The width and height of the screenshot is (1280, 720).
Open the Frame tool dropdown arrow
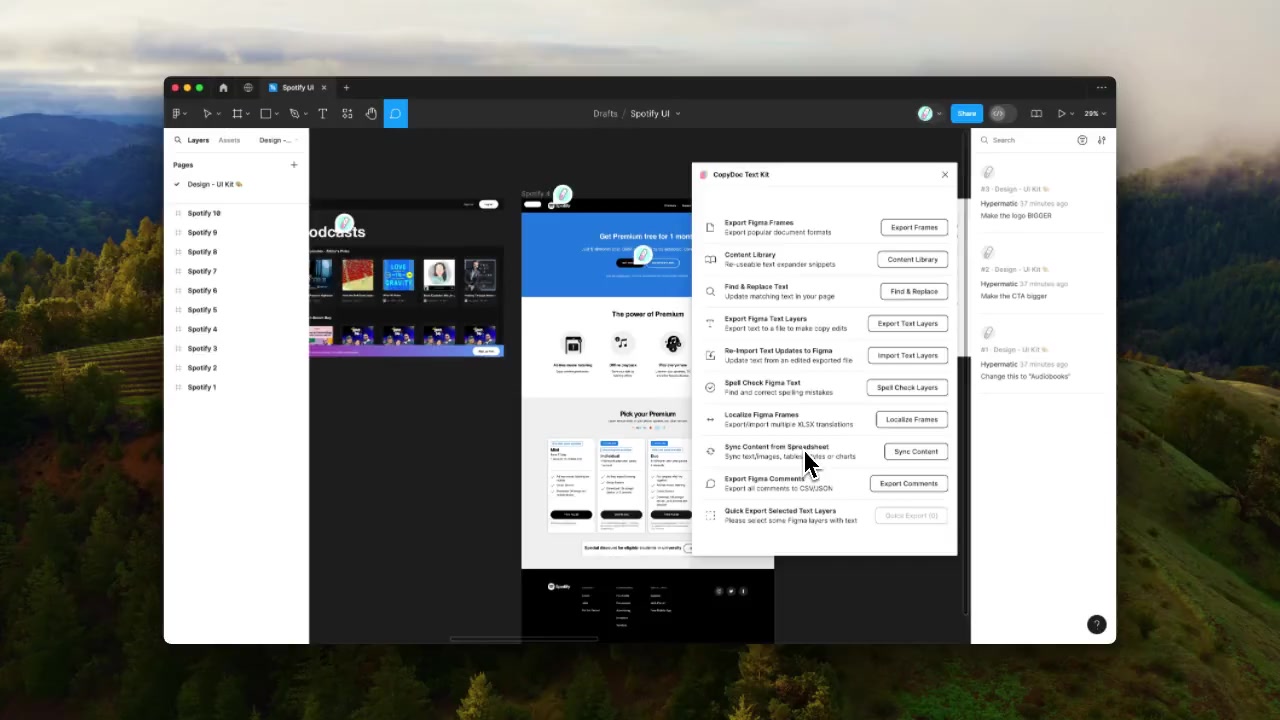[x=250, y=114]
